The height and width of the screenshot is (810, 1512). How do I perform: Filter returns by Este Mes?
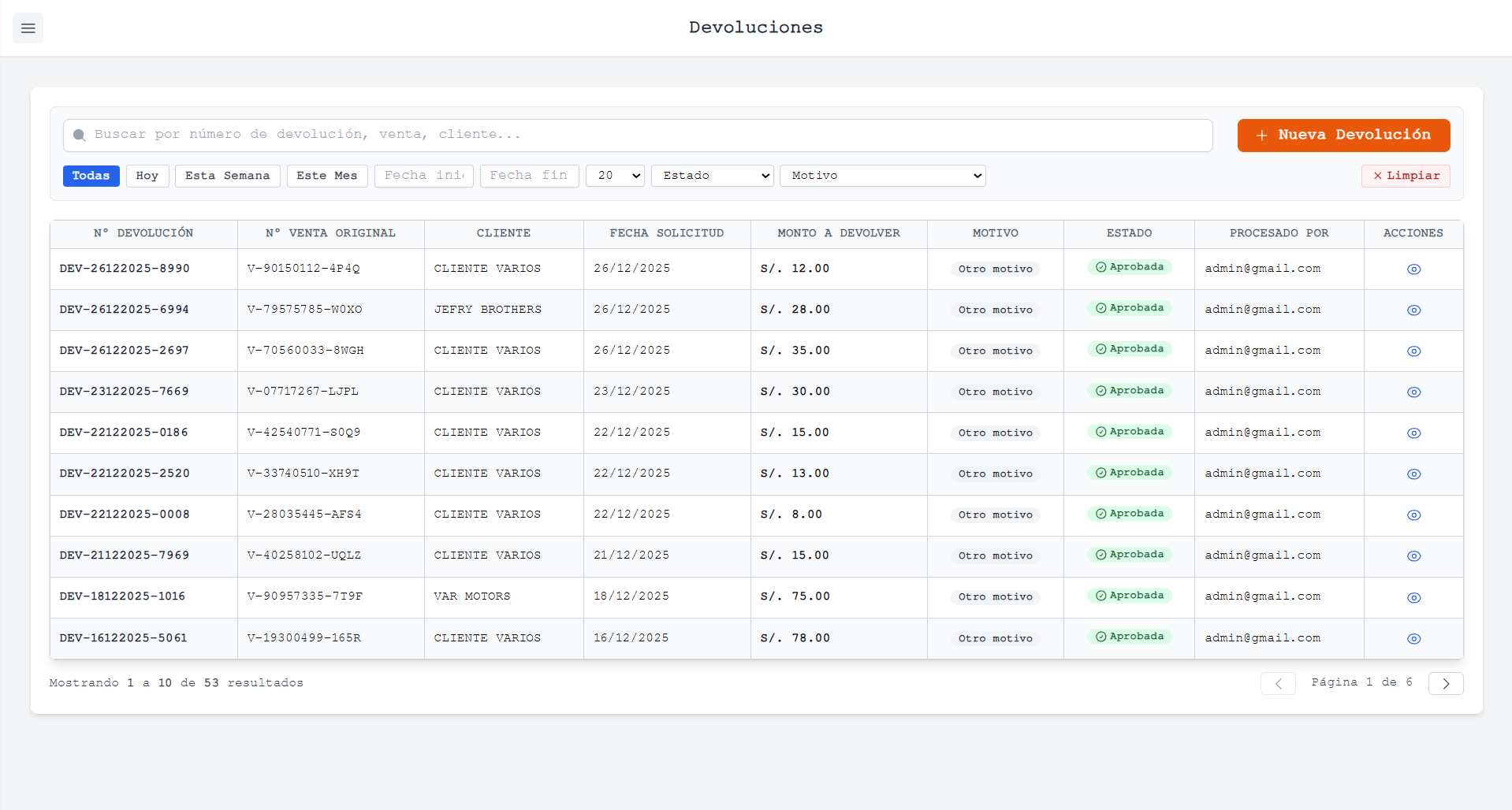point(327,176)
